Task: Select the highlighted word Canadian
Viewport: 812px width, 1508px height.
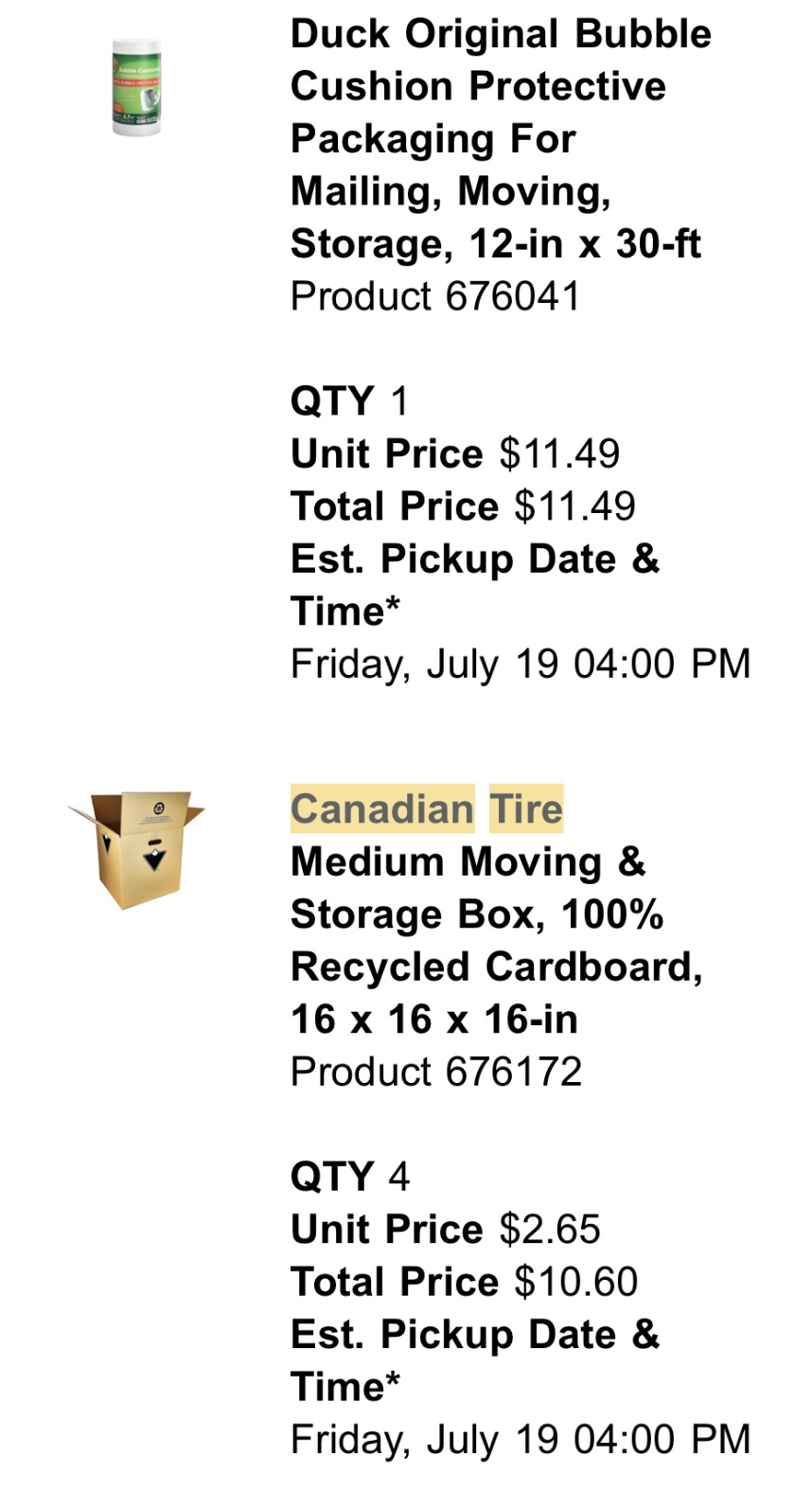Action: (382, 809)
